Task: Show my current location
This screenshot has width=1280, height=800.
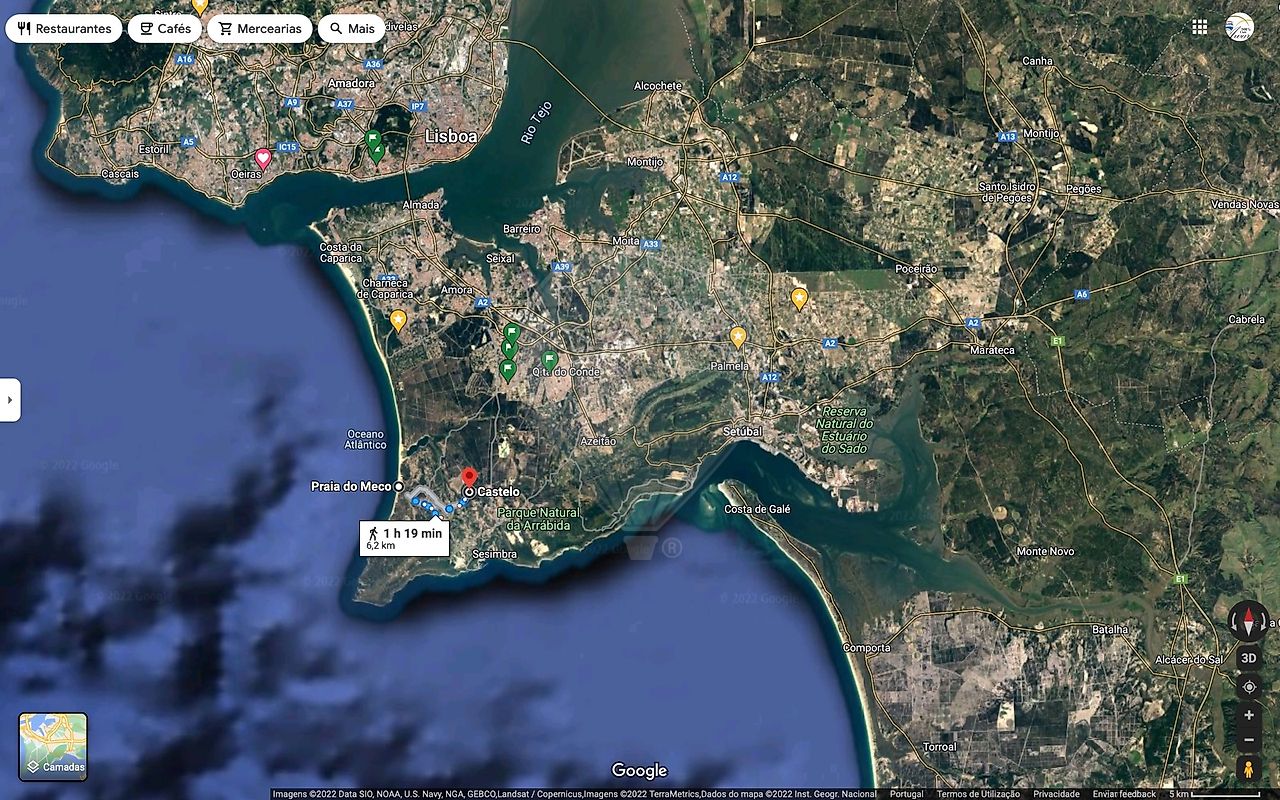Action: (x=1248, y=687)
